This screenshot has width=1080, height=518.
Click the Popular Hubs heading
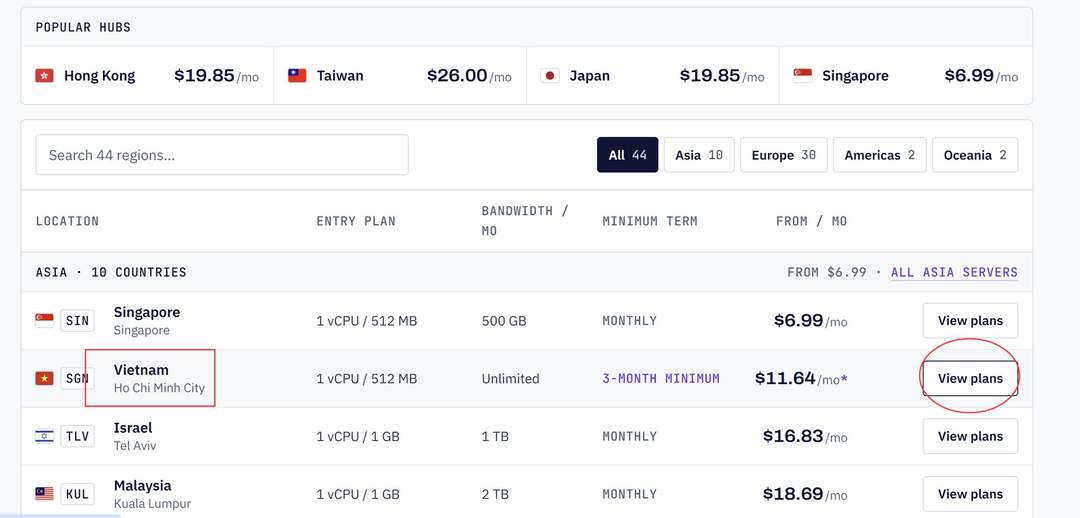coord(83,28)
